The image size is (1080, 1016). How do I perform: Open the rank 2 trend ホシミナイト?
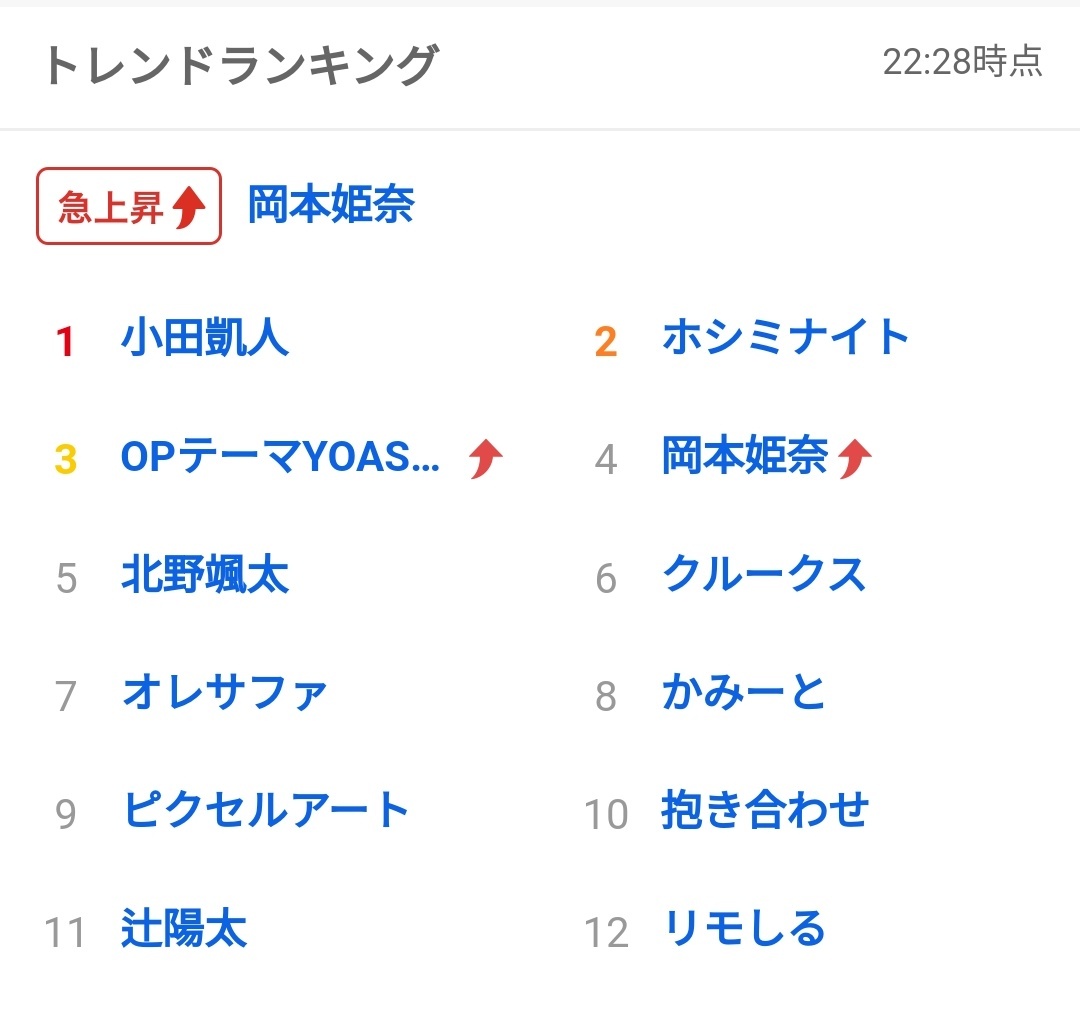tap(786, 339)
